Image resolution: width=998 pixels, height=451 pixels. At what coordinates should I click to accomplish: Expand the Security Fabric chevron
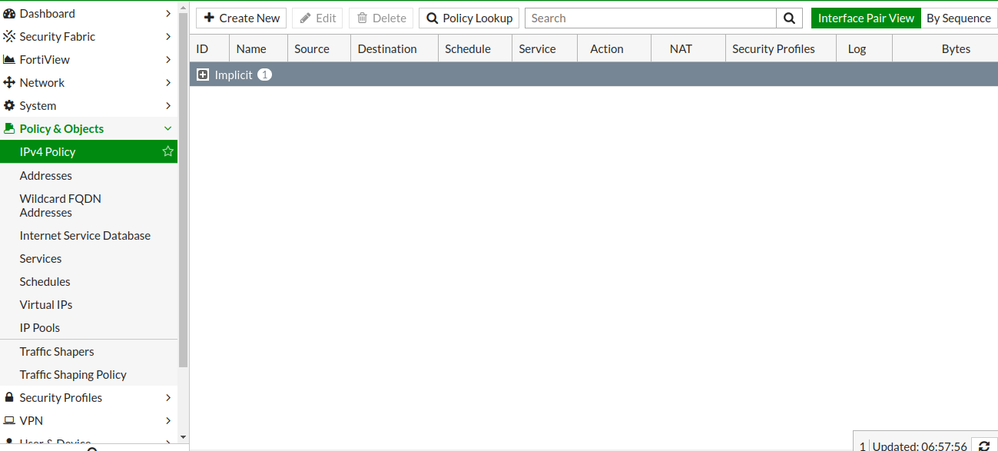tap(168, 36)
